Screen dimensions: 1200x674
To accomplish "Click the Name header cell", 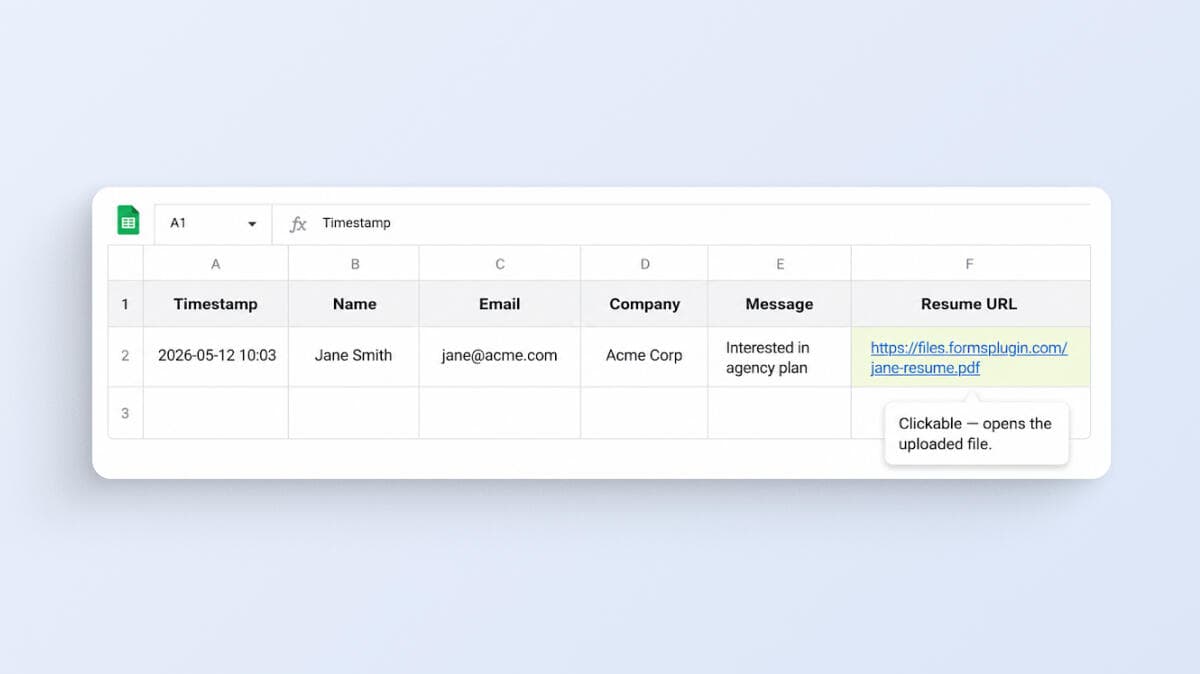I will click(x=354, y=304).
